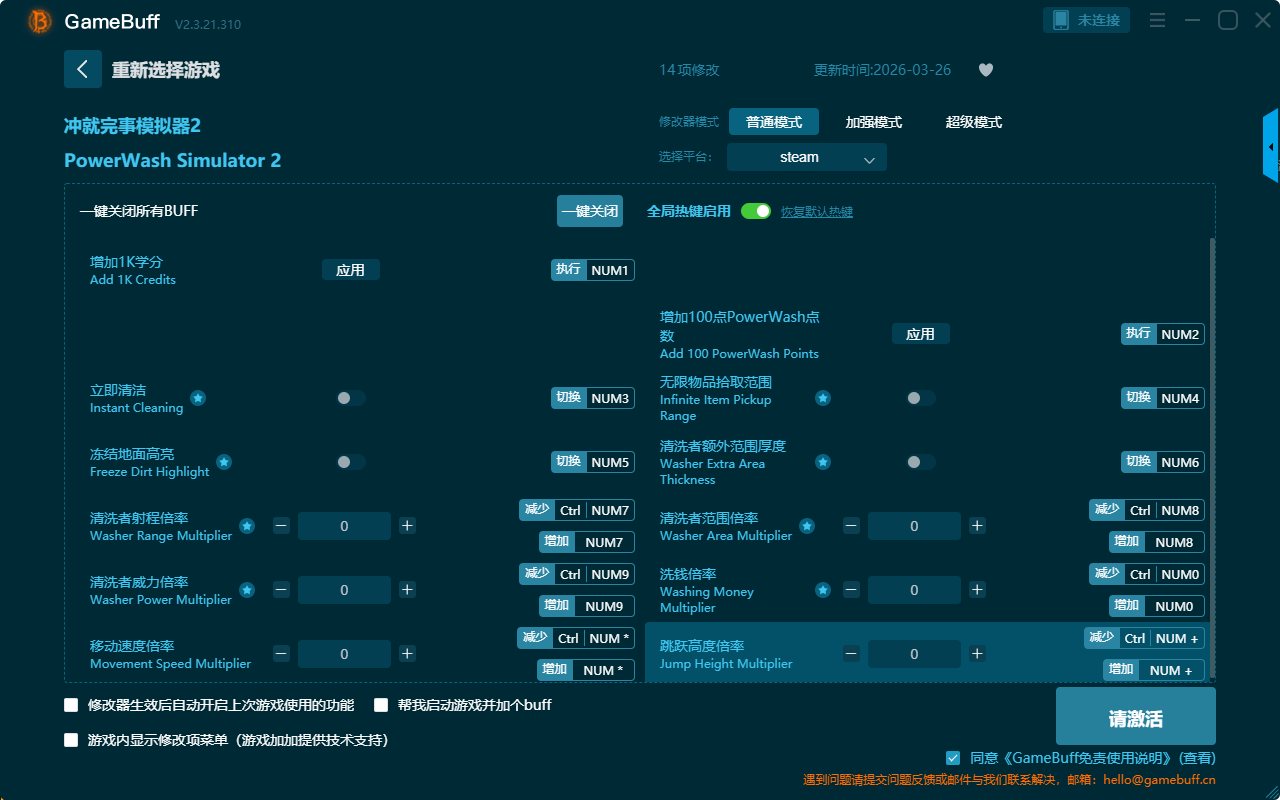Click star icon beside Freeze Dirt Highlight
Screen dimensions: 1280x800
point(224,462)
